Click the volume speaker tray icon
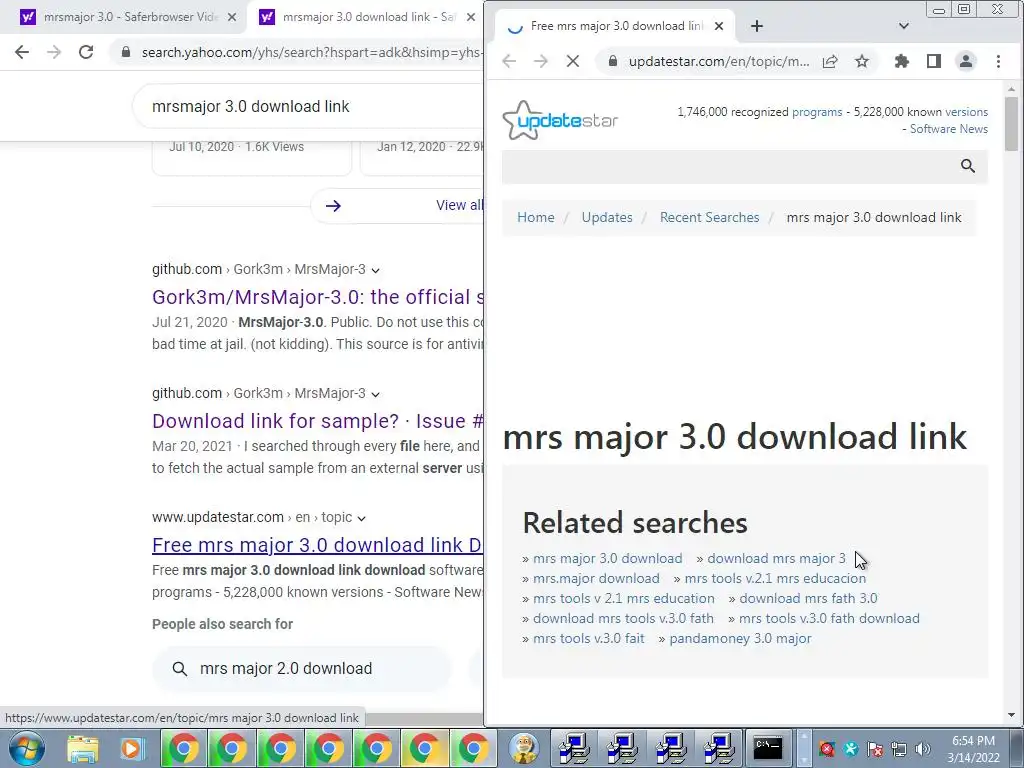 pyautogui.click(x=922, y=749)
